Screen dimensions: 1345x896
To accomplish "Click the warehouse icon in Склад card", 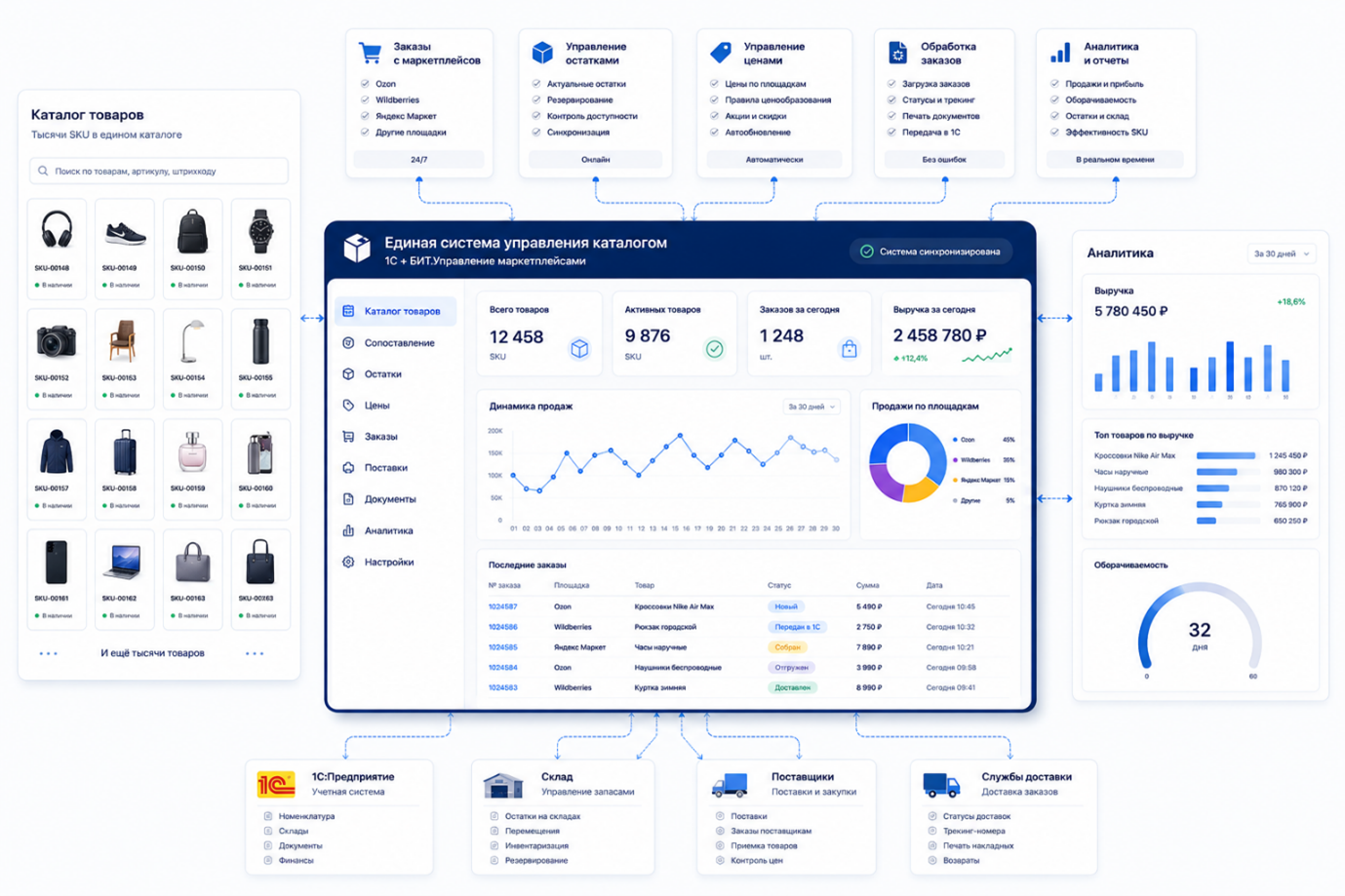I will tap(503, 784).
